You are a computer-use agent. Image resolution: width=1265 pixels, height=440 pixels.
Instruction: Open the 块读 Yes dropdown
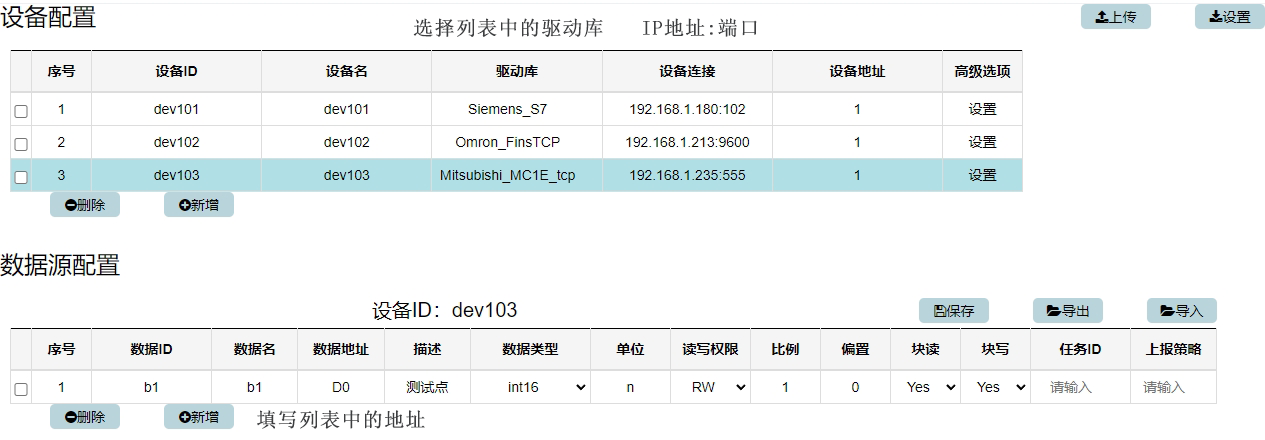[931, 387]
